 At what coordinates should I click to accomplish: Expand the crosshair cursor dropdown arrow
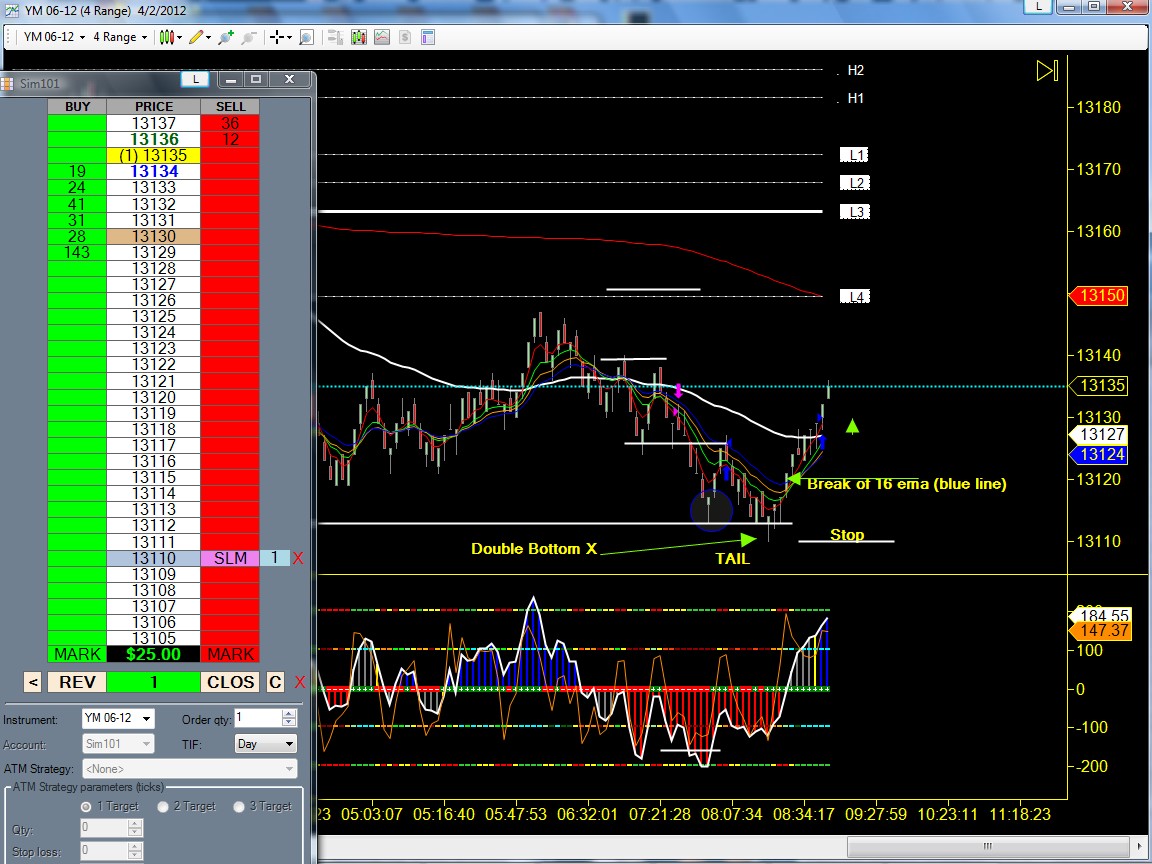tap(289, 37)
